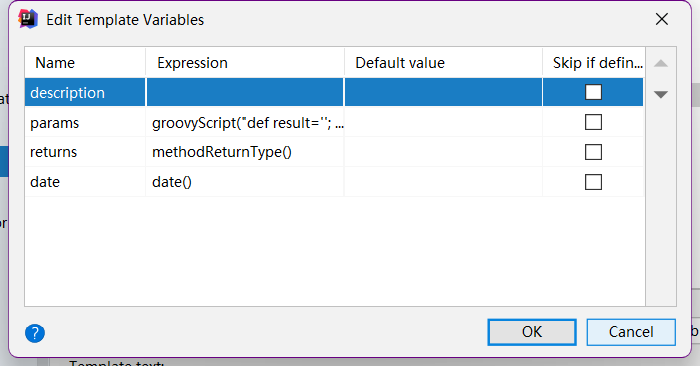Close the Edit Template Variables dialog
This screenshot has height=366, width=700.
[x=662, y=19]
